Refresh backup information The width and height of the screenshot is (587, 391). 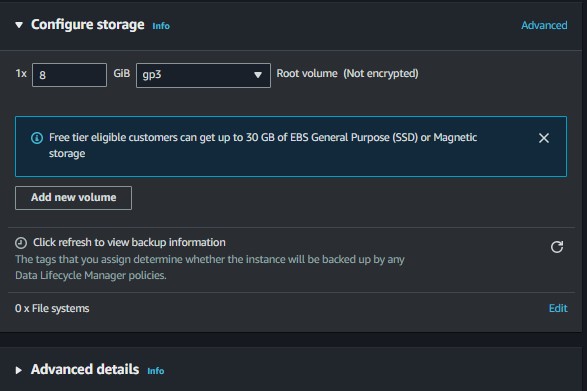(x=557, y=247)
